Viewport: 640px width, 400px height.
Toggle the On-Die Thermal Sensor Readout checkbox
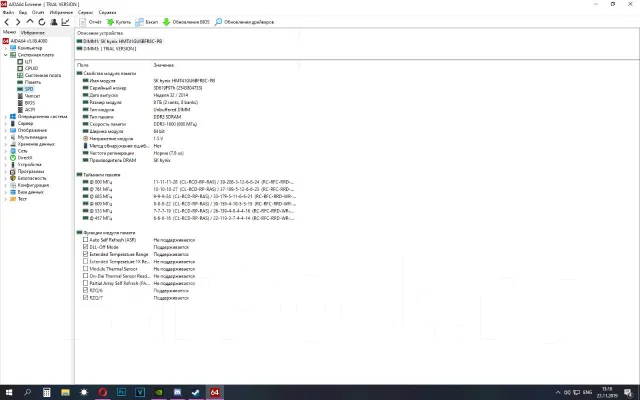[85, 276]
